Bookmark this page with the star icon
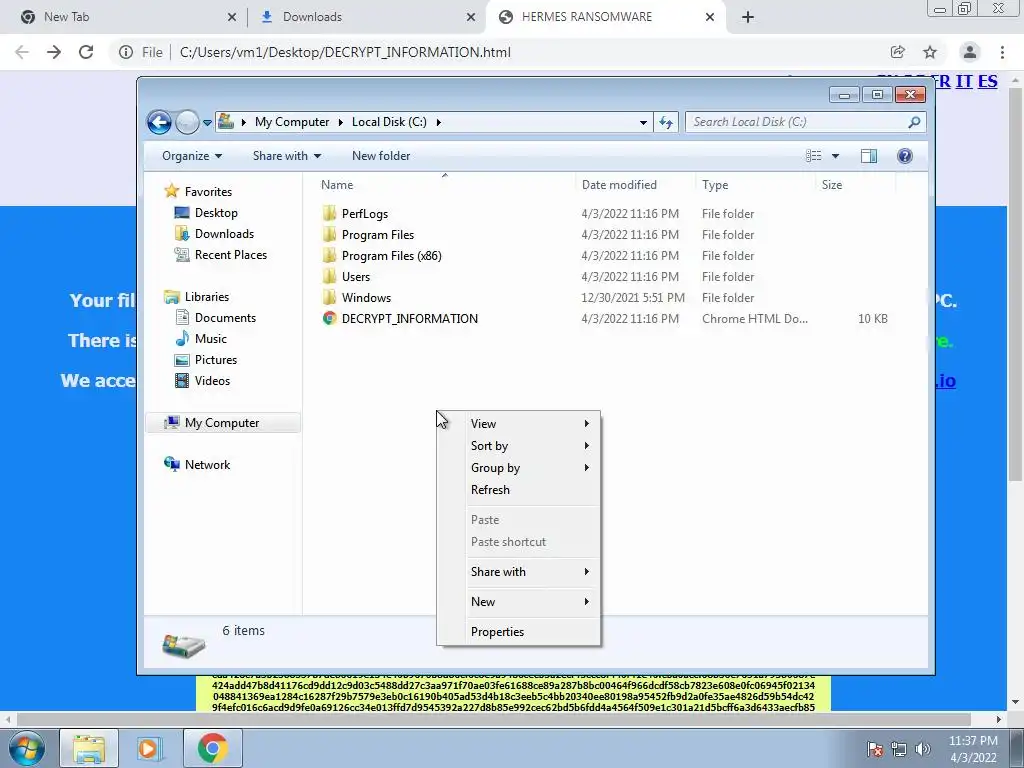The width and height of the screenshot is (1024, 768). tap(930, 52)
